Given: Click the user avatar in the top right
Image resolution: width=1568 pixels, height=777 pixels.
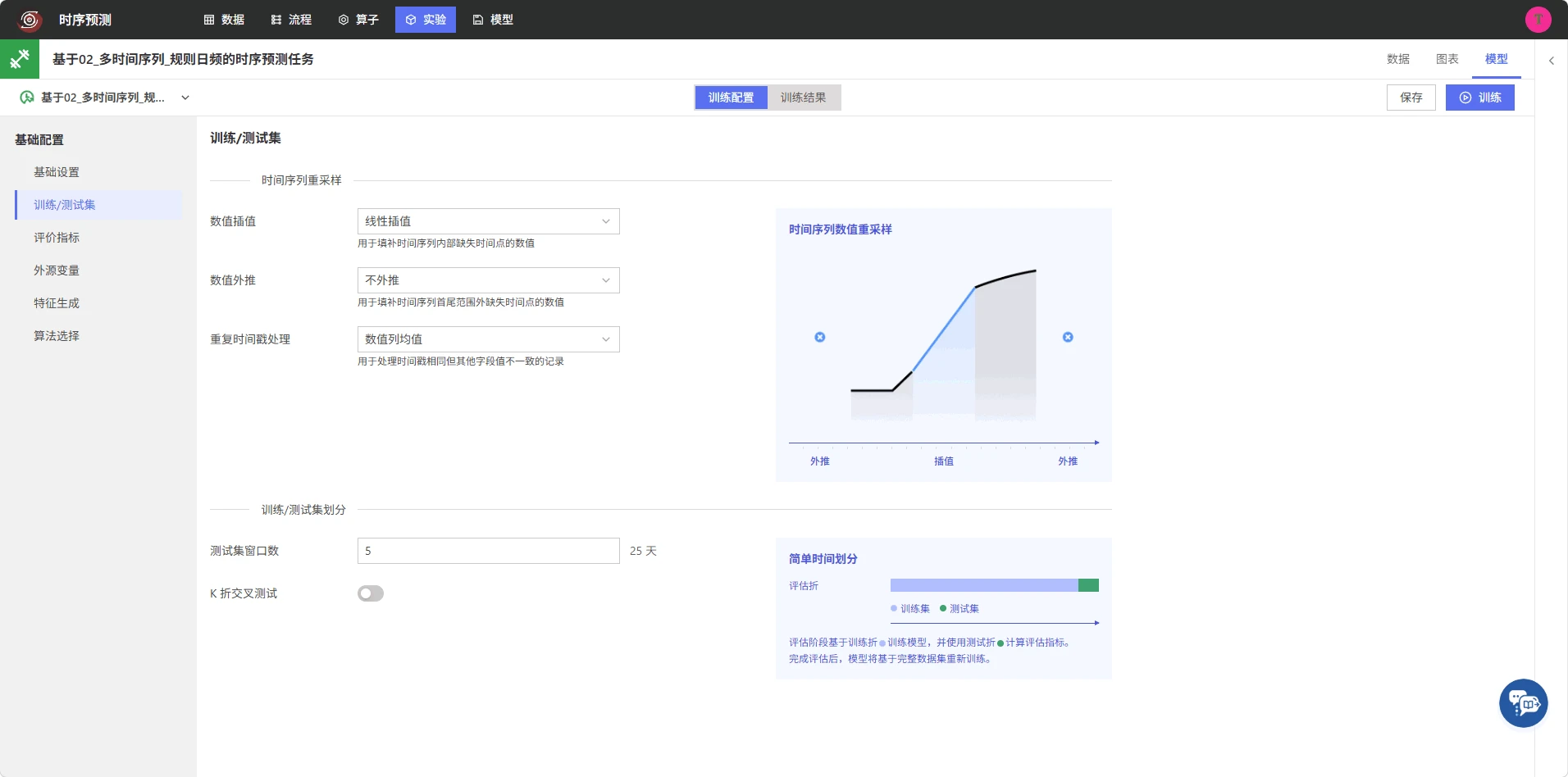Looking at the screenshot, I should point(1538,20).
